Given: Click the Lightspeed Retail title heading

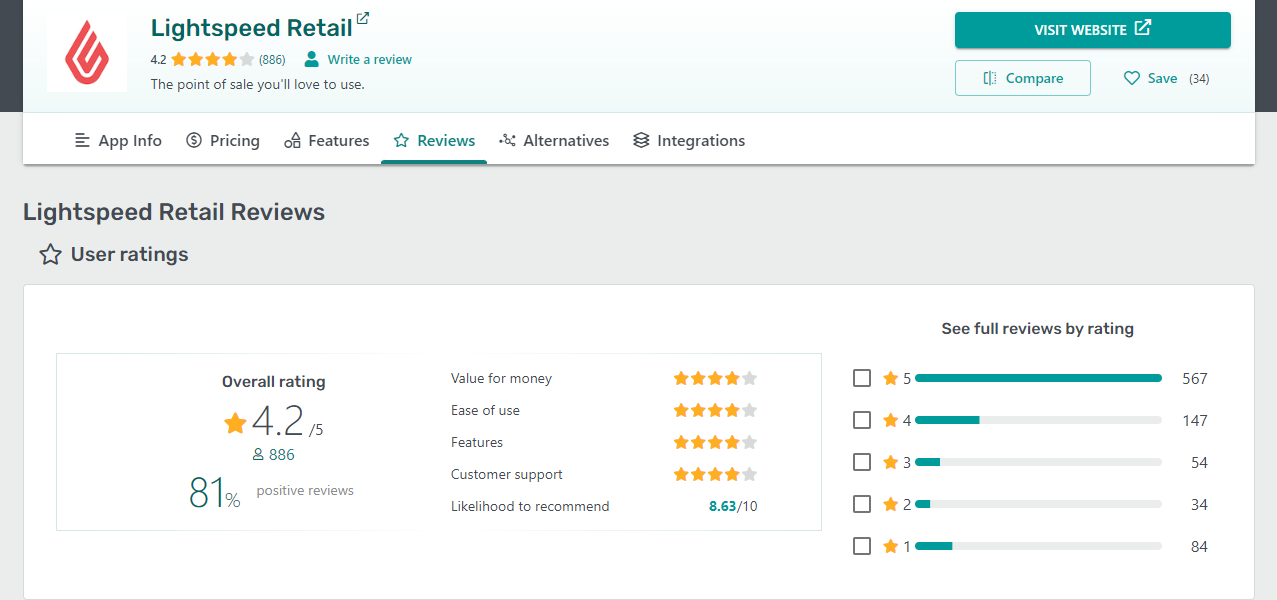Looking at the screenshot, I should [x=252, y=27].
